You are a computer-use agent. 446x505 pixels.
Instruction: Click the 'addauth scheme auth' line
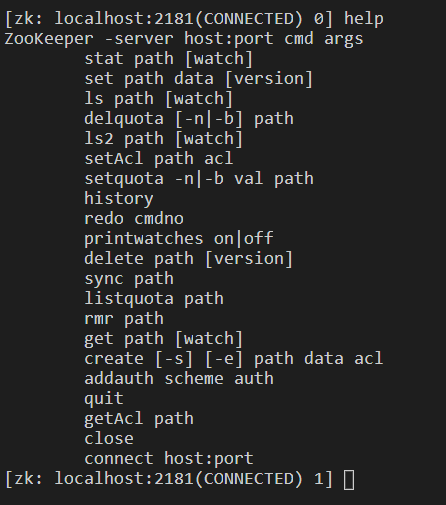[179, 379]
